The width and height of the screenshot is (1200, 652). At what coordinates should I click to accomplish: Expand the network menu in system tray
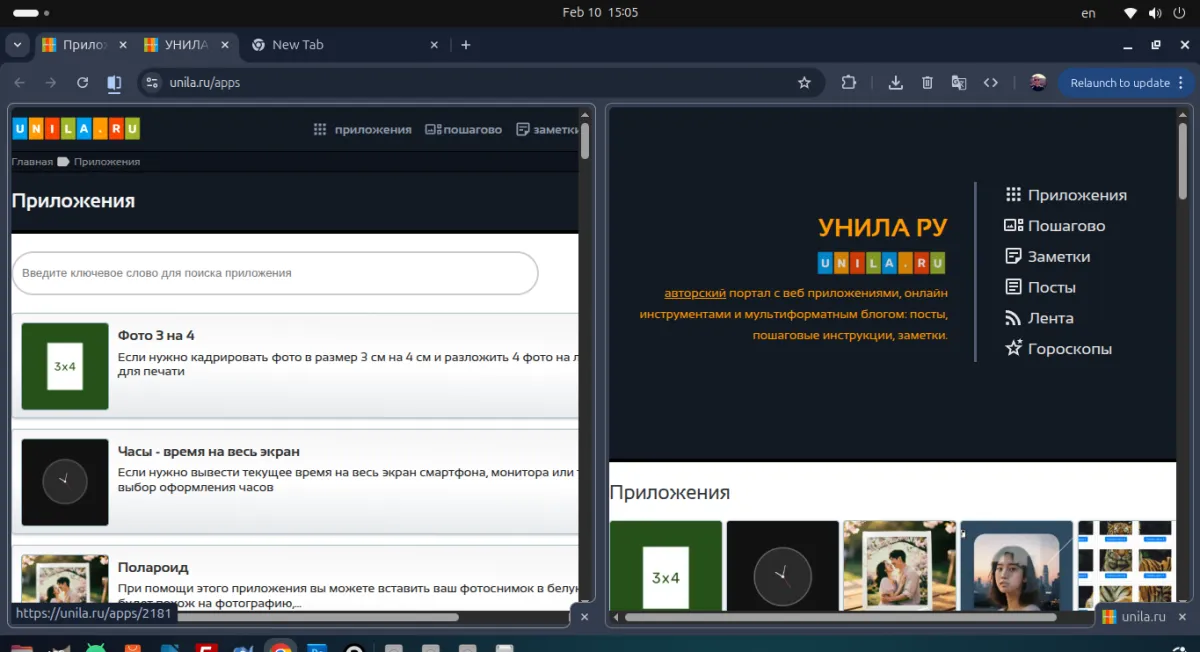pos(1133,12)
